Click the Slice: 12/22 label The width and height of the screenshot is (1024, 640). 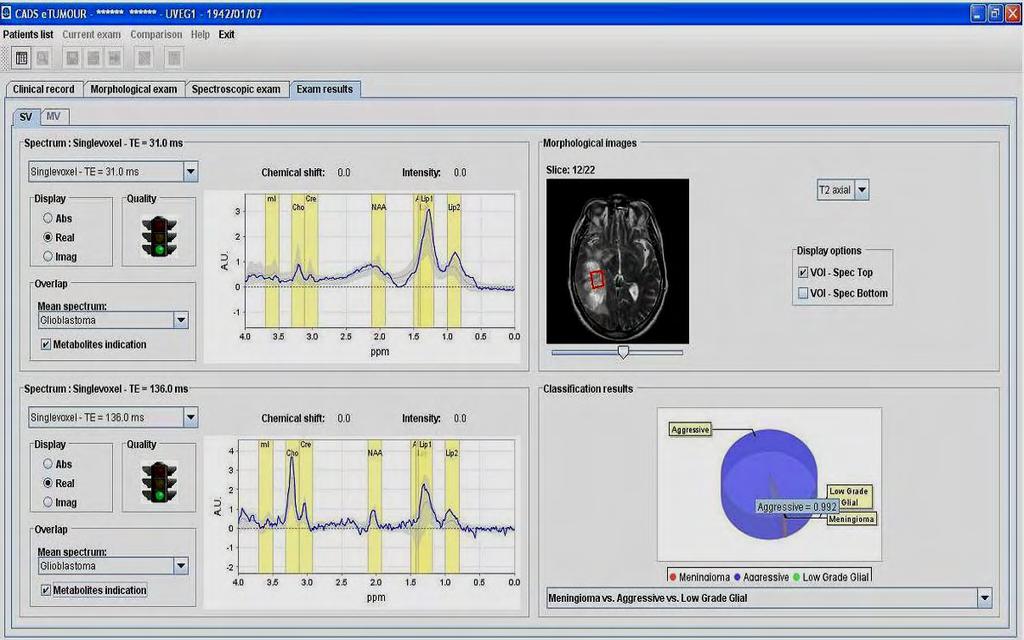coord(570,170)
